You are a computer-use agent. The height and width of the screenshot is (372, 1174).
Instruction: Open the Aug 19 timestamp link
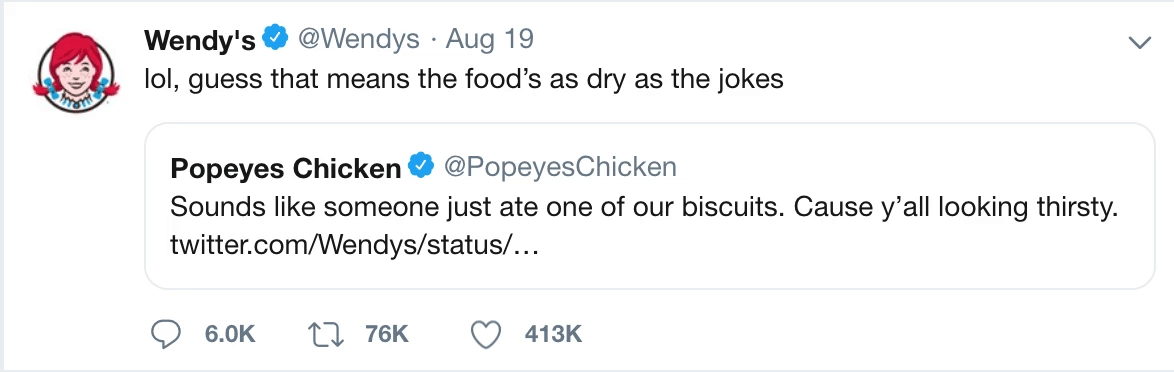pyautogui.click(x=490, y=40)
